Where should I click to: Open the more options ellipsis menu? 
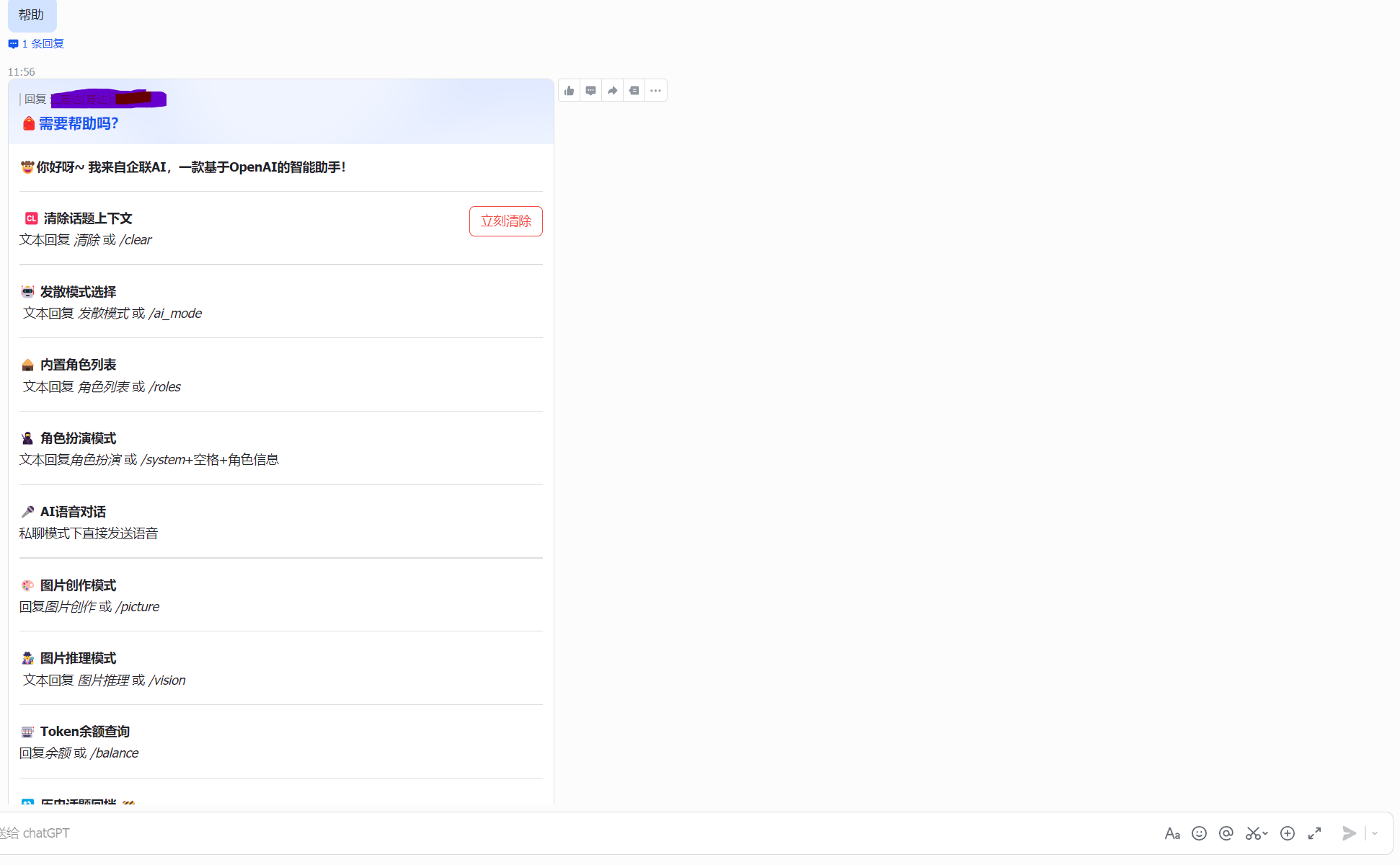click(656, 91)
